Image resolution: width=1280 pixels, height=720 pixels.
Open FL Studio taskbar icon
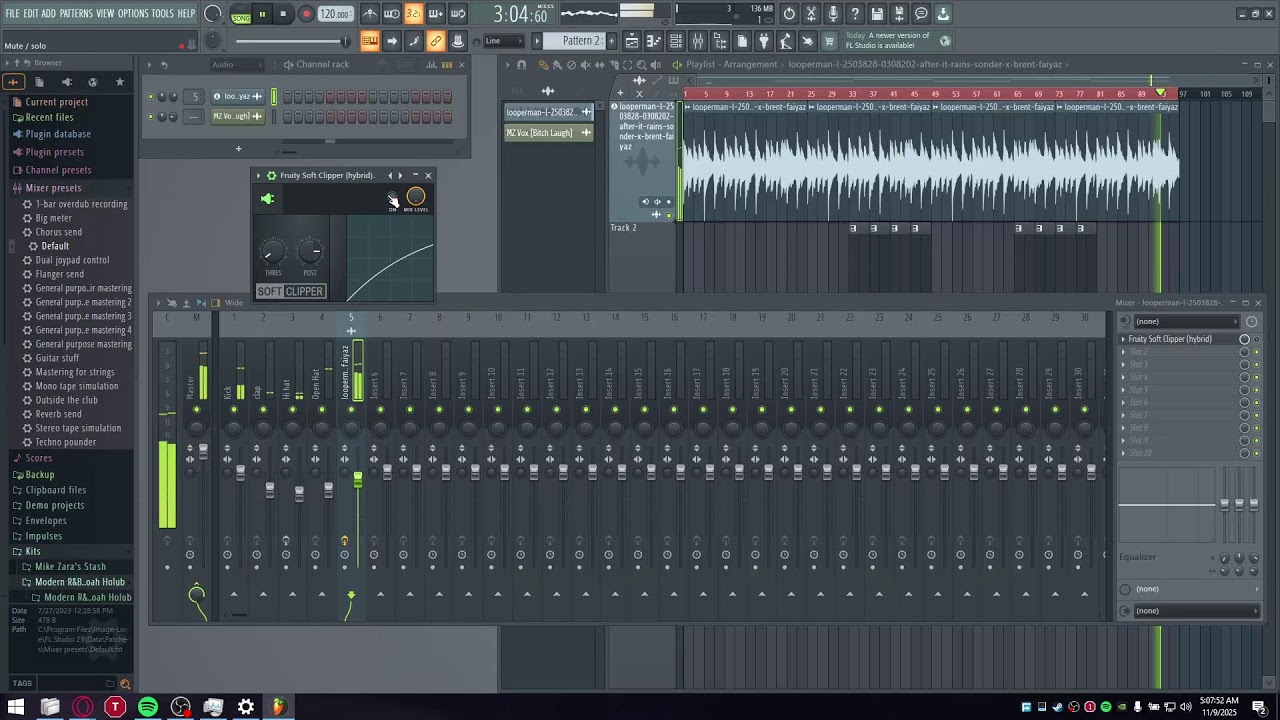coord(278,707)
